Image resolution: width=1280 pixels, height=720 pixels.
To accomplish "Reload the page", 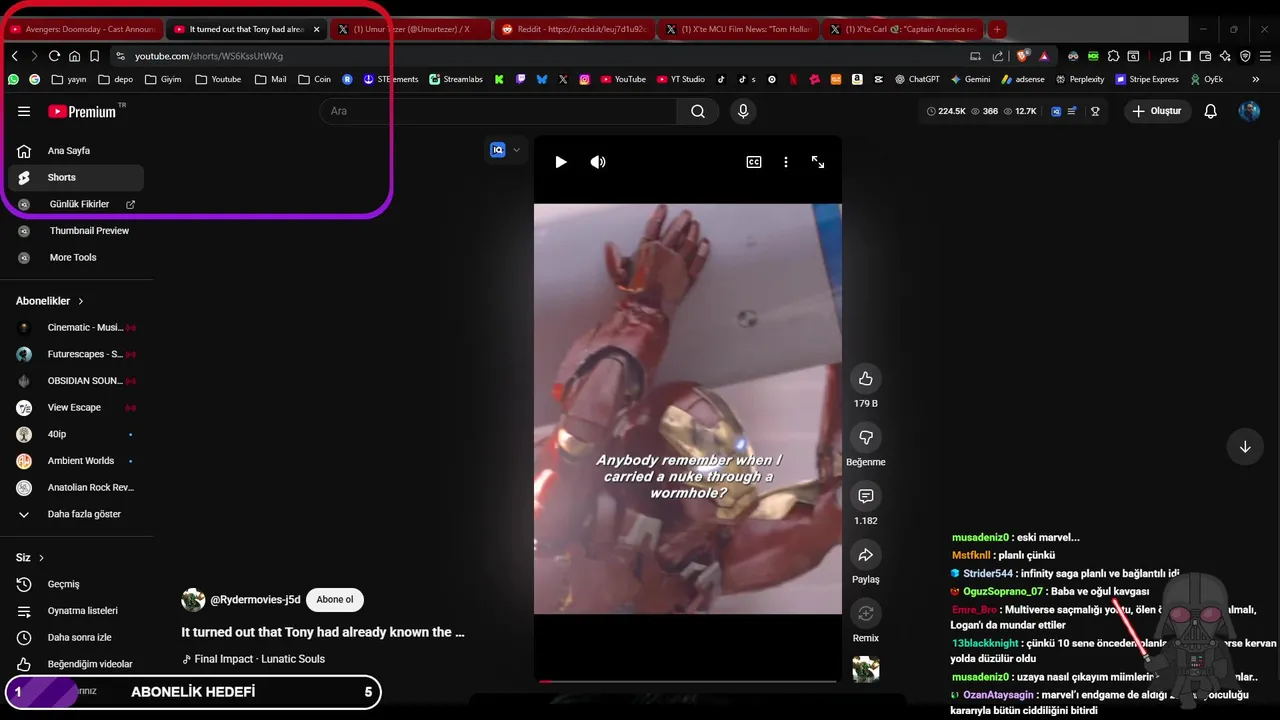I will [x=54, y=56].
